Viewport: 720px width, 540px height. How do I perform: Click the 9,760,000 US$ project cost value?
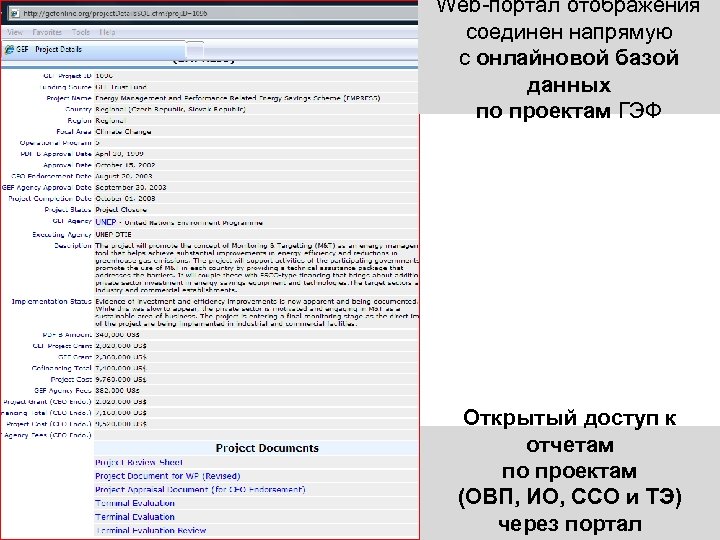click(121, 380)
